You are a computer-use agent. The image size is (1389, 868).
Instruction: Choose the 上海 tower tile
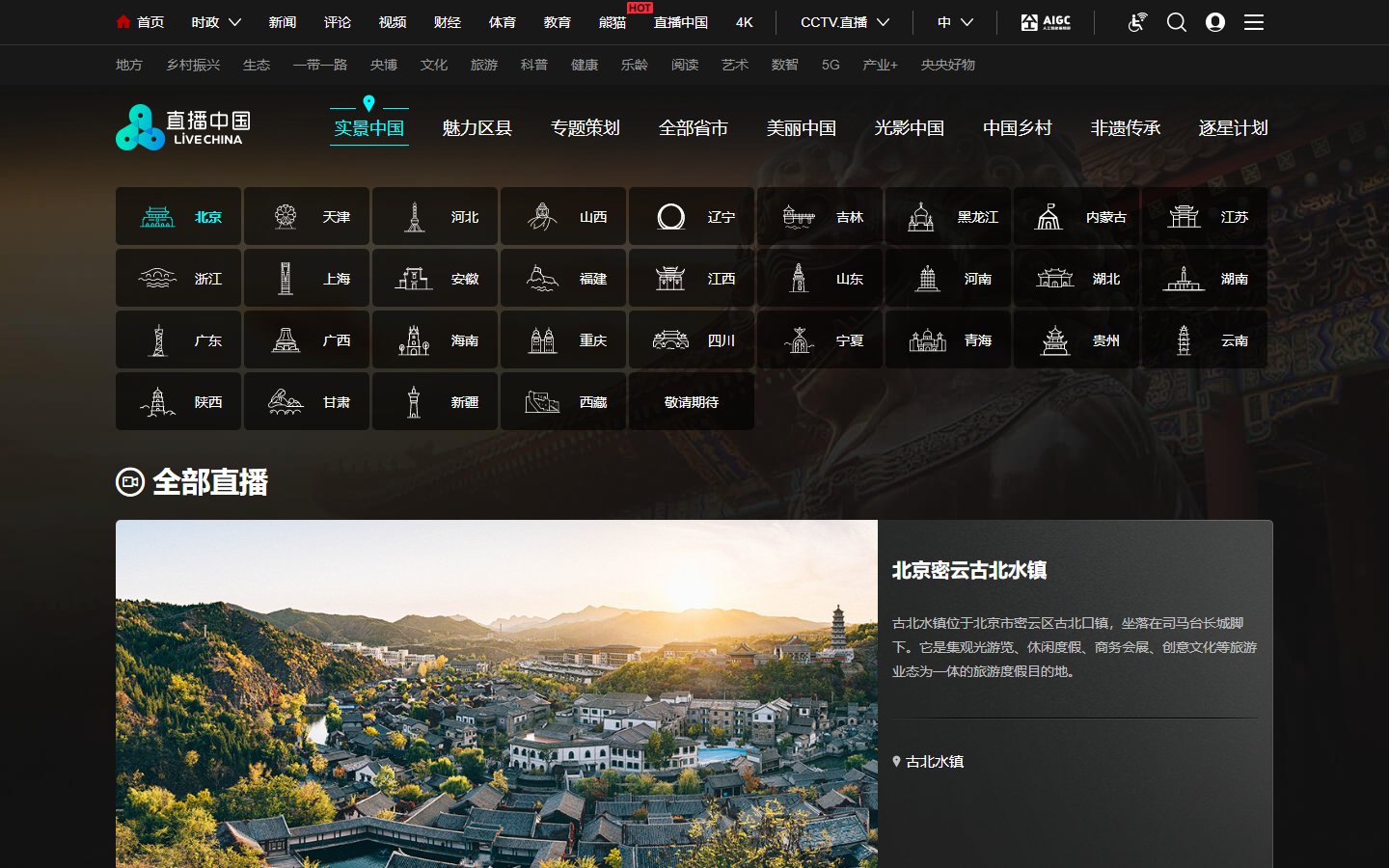click(x=307, y=278)
